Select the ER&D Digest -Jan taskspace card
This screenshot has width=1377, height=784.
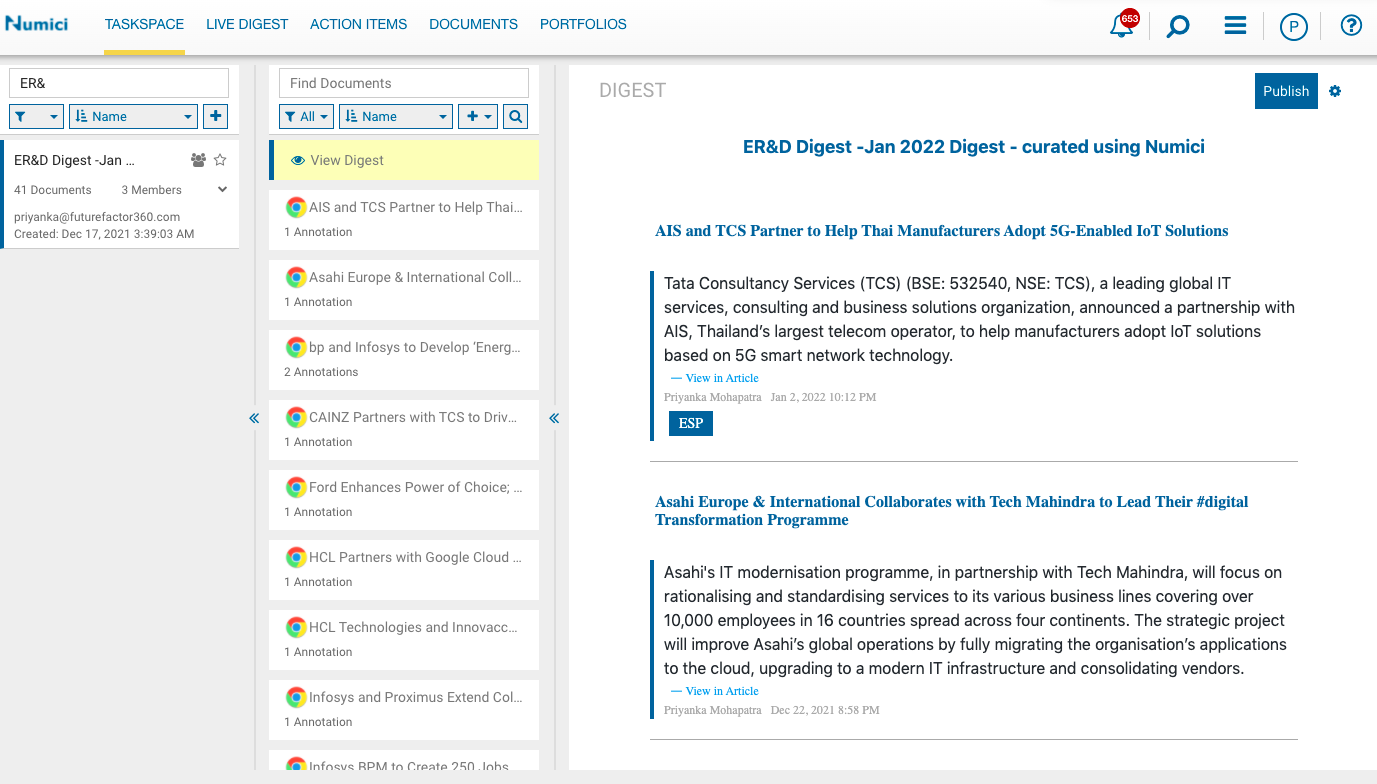[120, 194]
